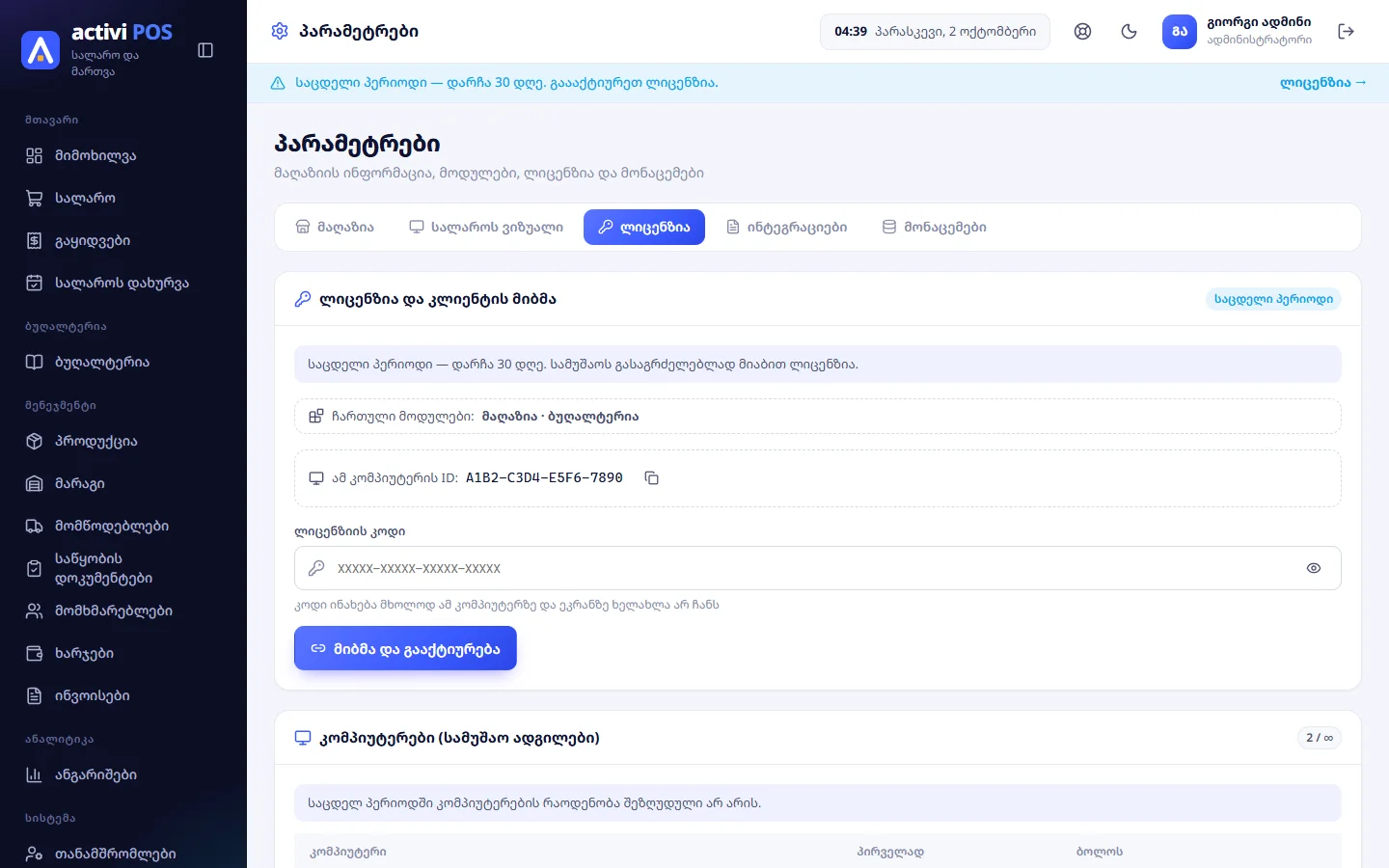This screenshot has width=1389, height=868.
Task: Click the 2 / ∞ computers count badge
Action: click(x=1320, y=738)
